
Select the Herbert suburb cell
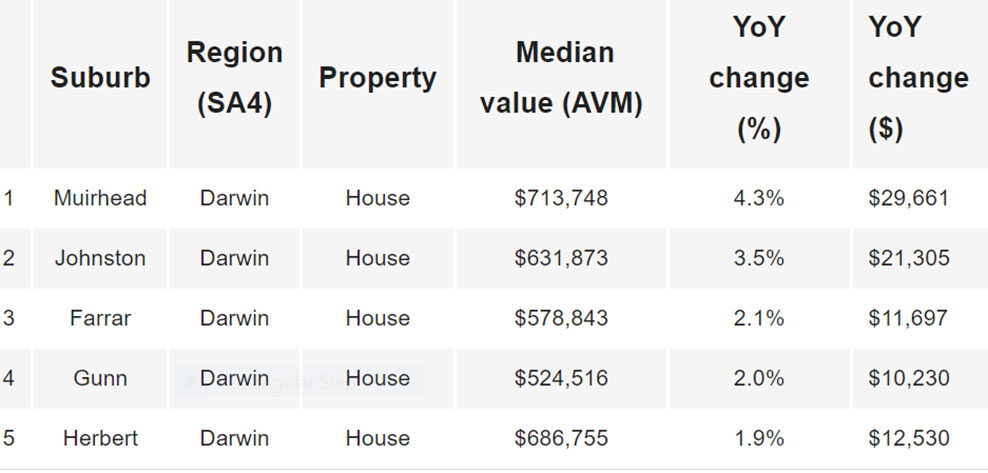point(100,438)
